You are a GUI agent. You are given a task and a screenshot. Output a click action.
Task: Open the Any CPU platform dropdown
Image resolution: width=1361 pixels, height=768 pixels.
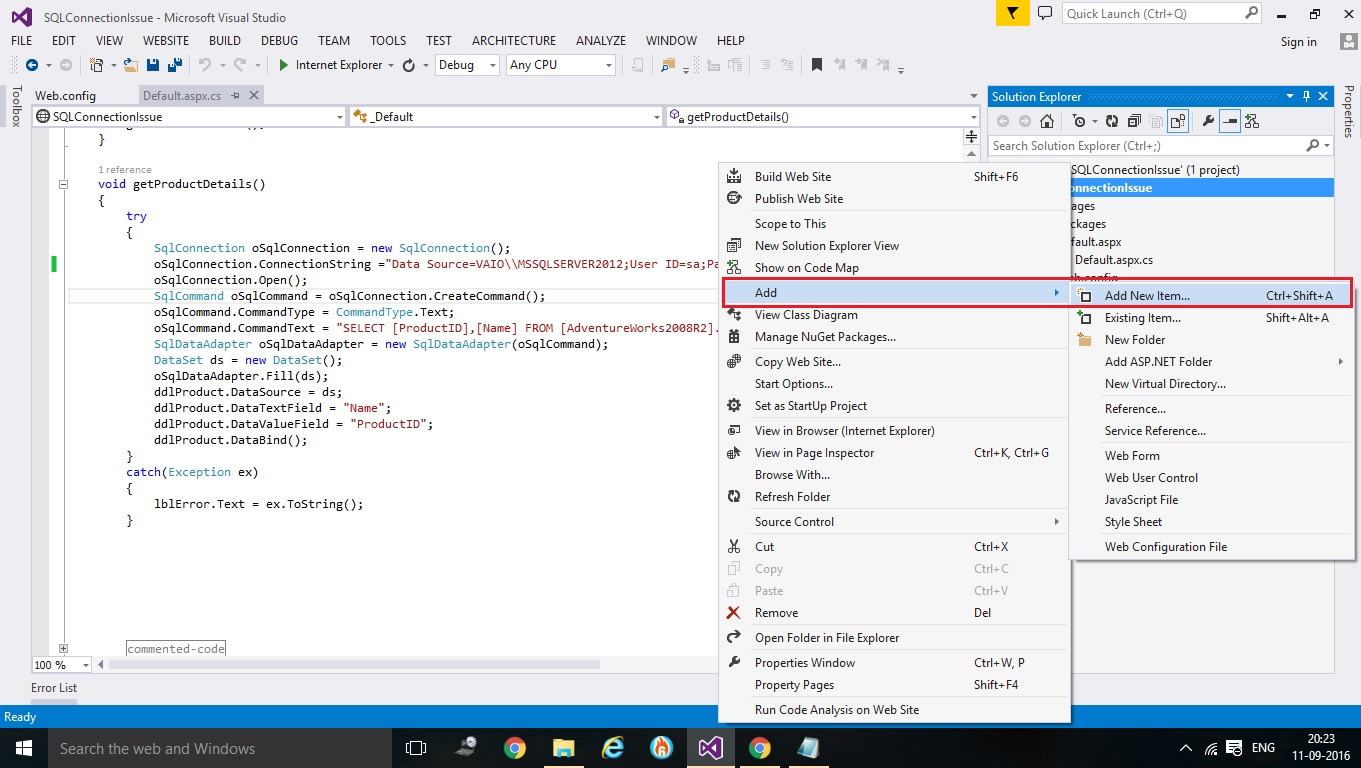point(560,65)
